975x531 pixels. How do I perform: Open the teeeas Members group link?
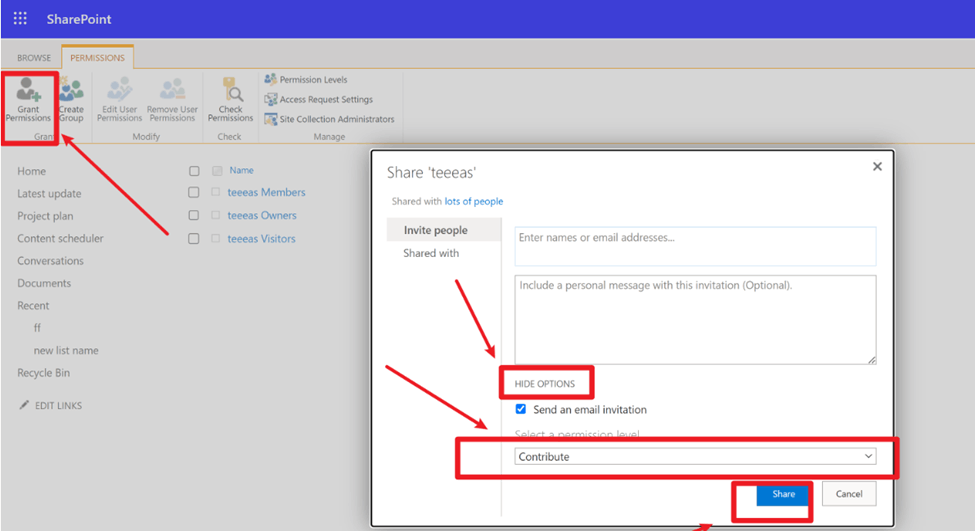[266, 193]
